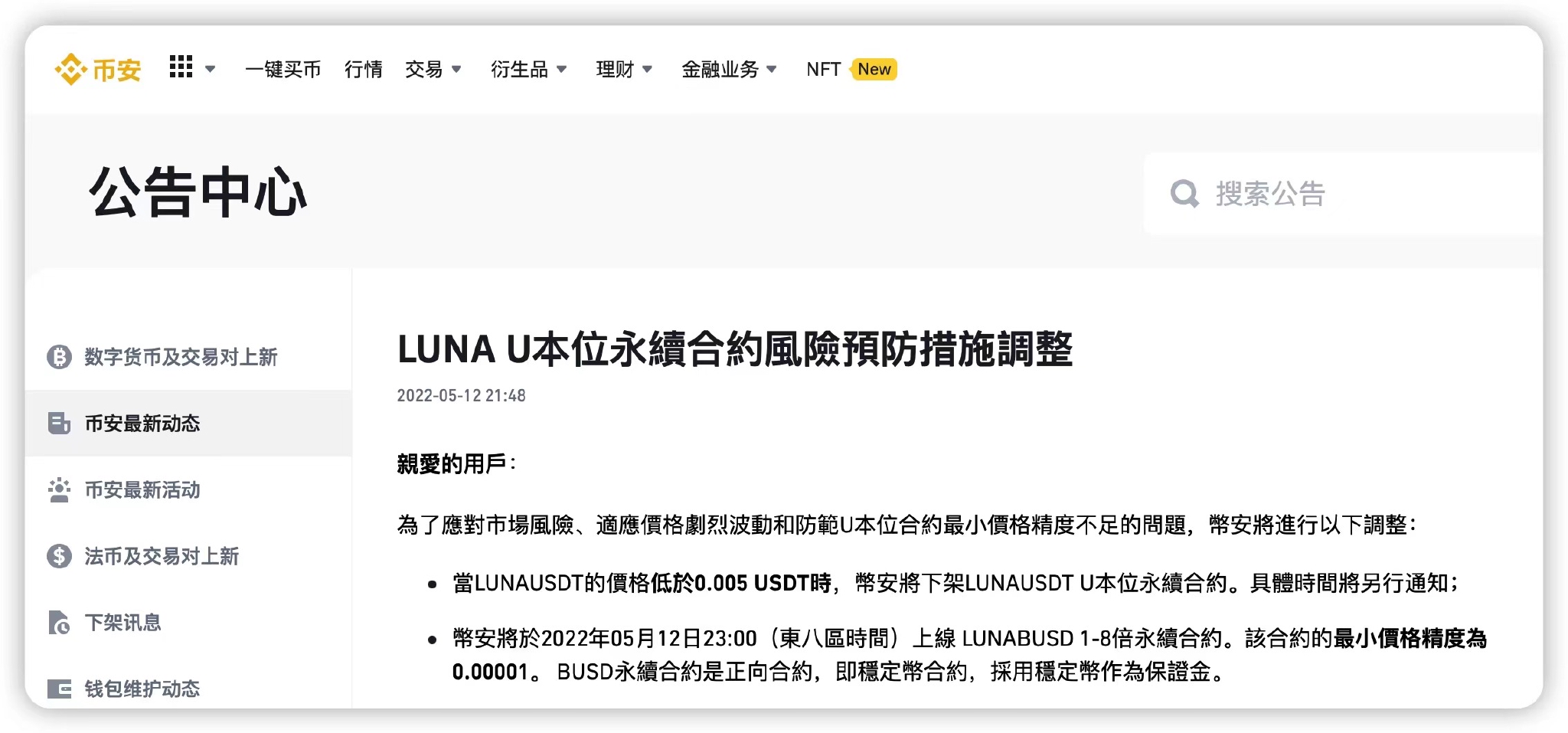Open the 衍生品 menu label
This screenshot has height=733, width=1568.
[519, 70]
